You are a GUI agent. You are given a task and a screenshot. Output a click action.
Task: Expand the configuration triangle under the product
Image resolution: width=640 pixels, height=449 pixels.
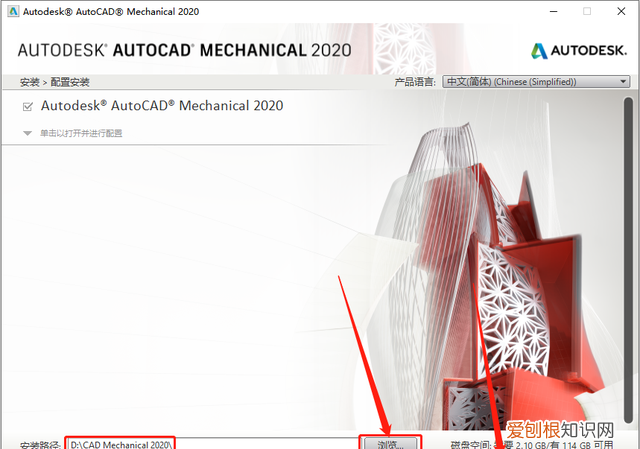(x=27, y=133)
